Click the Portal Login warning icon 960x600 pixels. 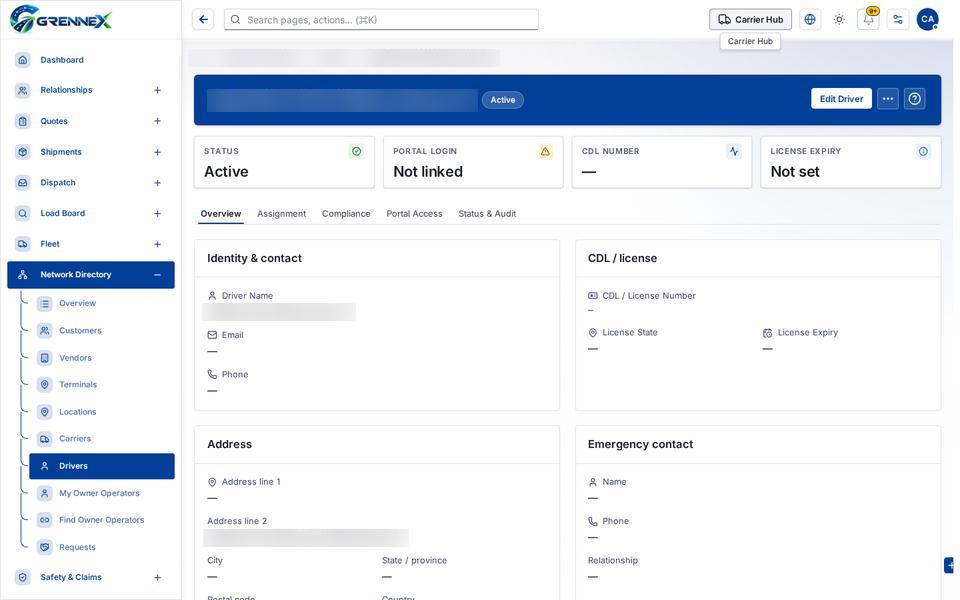pos(545,151)
